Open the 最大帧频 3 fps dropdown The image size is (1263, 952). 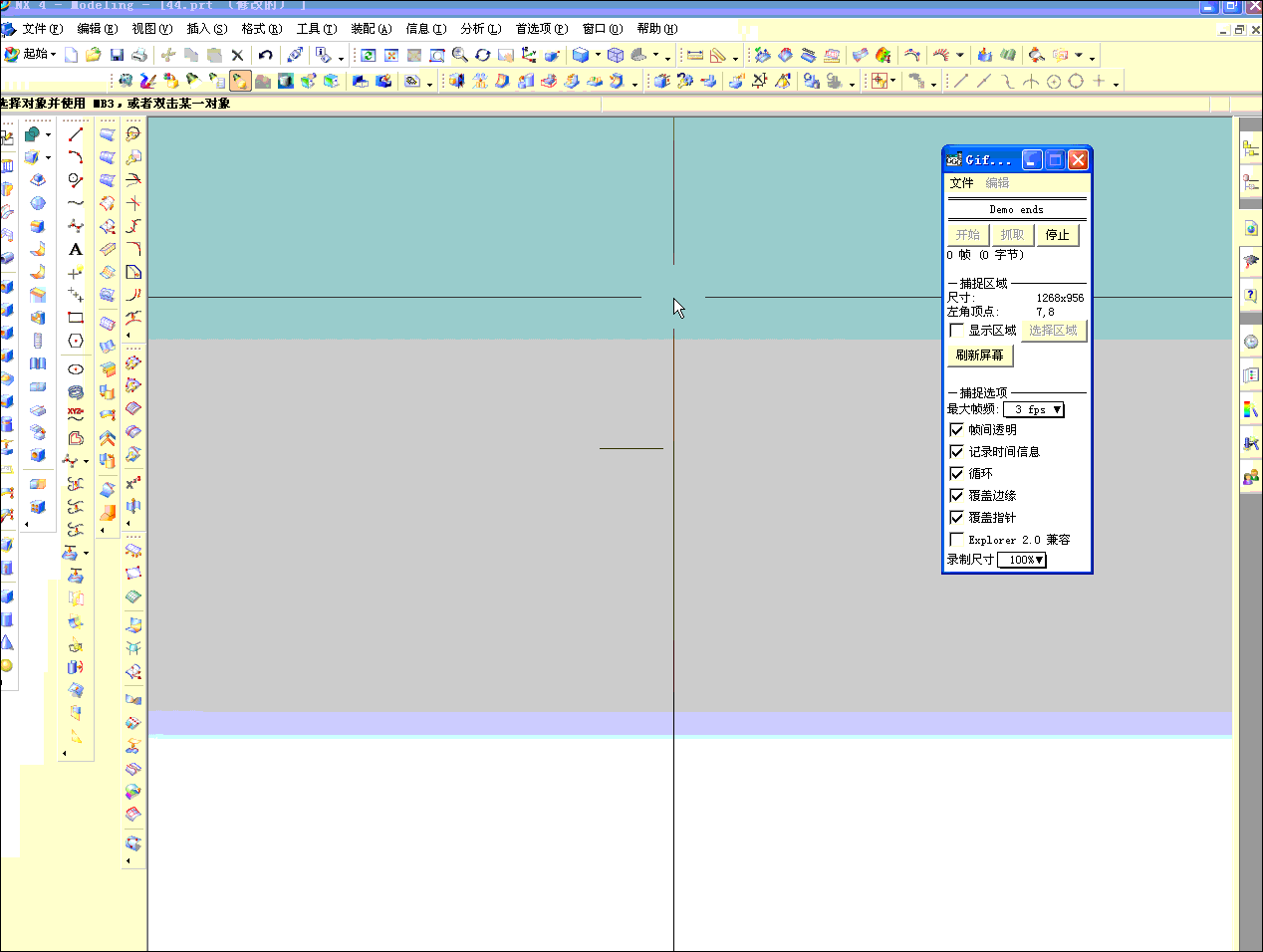point(1033,409)
